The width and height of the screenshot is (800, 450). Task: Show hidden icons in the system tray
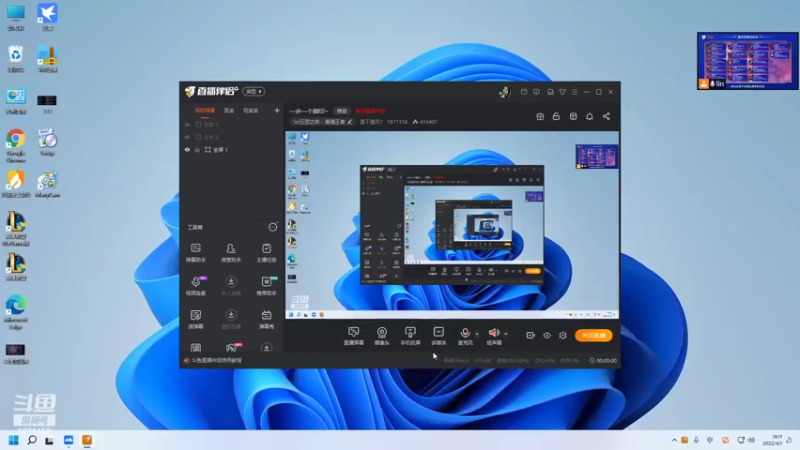click(x=674, y=440)
